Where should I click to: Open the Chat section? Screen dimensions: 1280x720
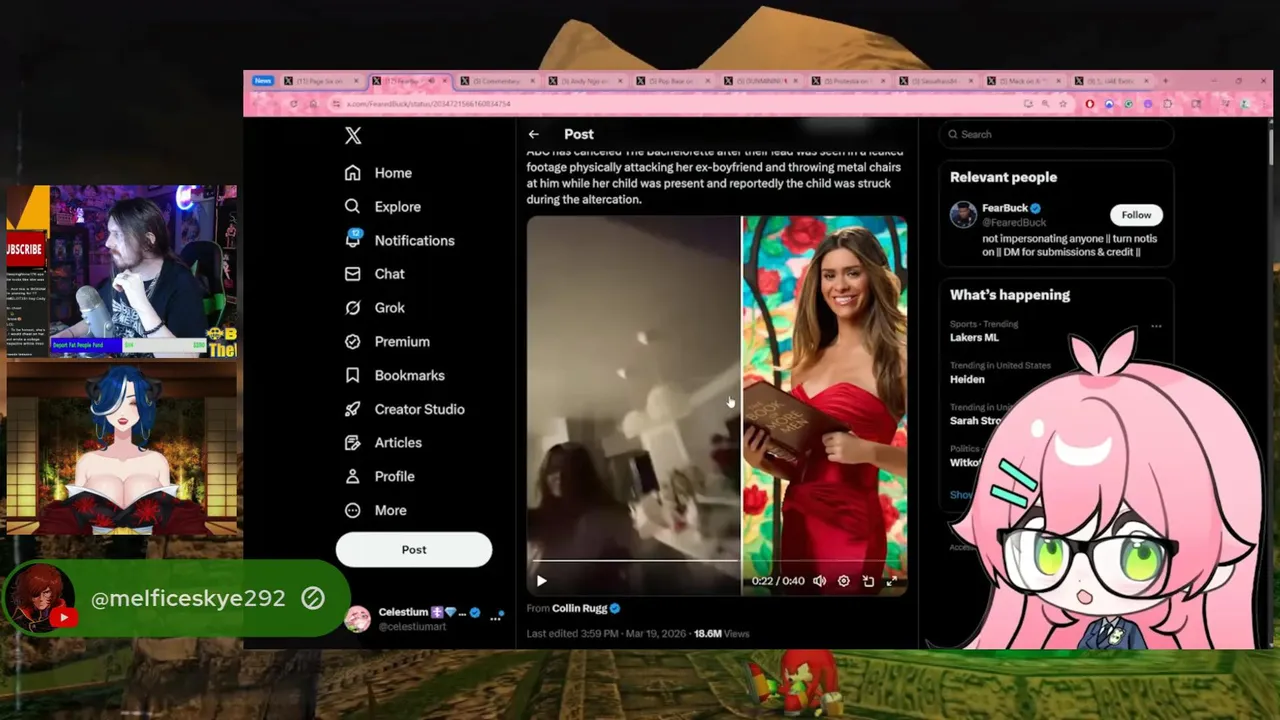(374, 274)
